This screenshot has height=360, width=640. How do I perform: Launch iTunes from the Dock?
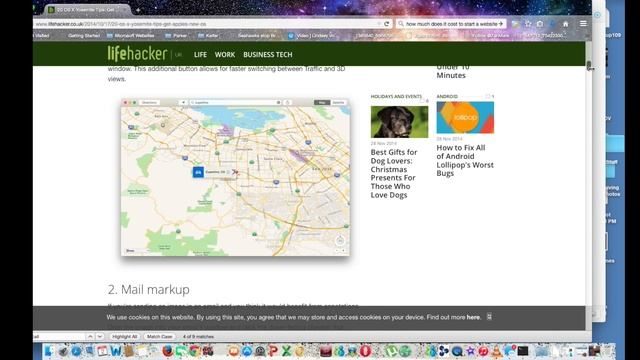click(483, 351)
